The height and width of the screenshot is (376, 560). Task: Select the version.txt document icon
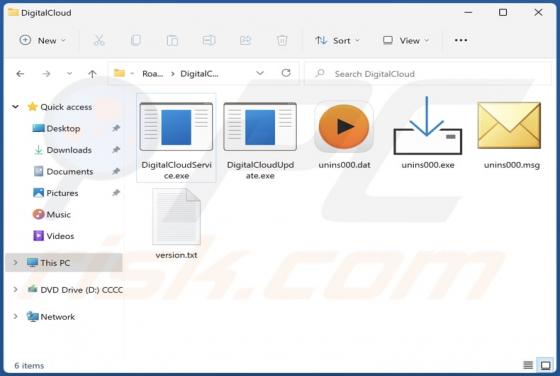(x=176, y=216)
